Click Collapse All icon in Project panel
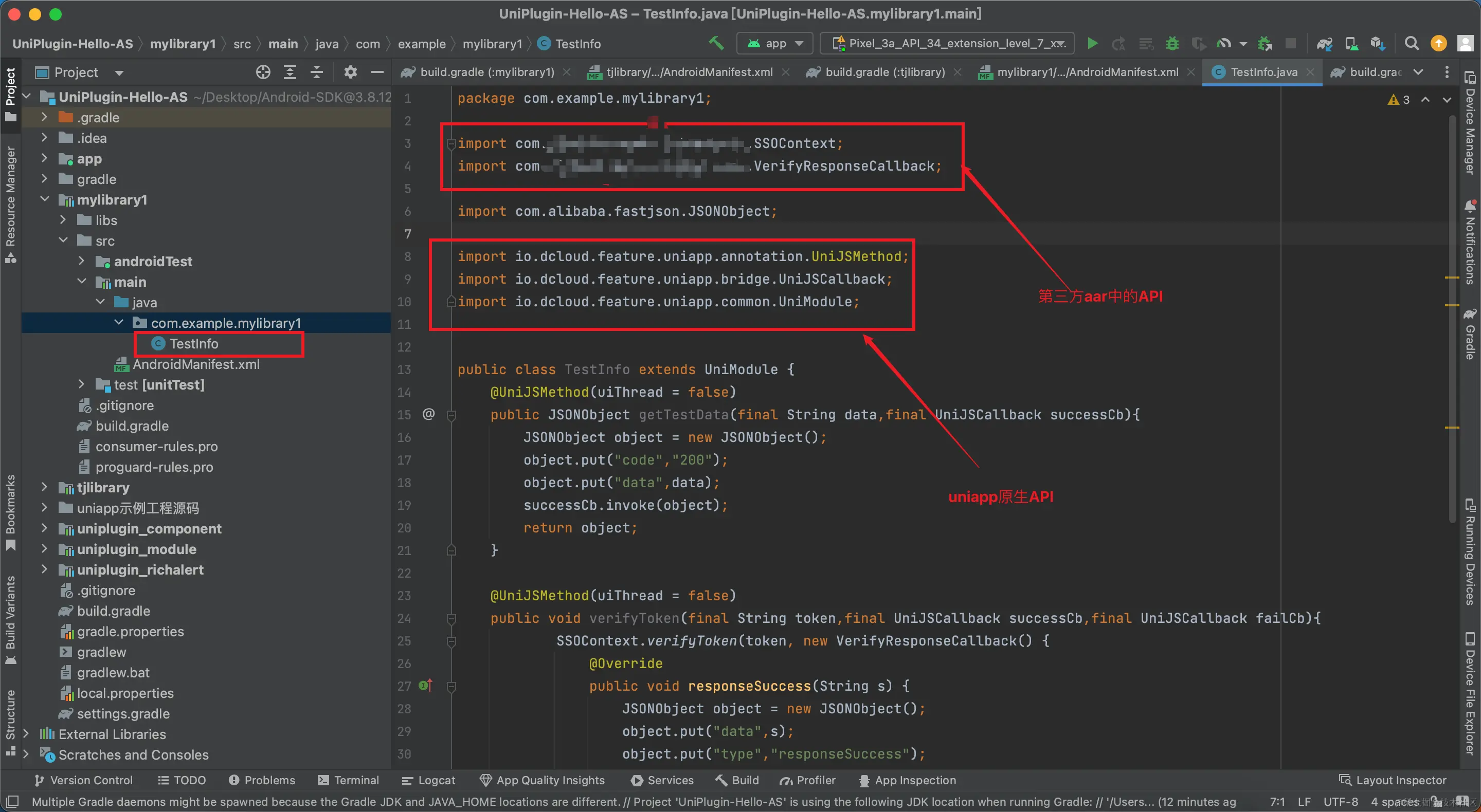This screenshot has width=1481, height=812. pyautogui.click(x=317, y=72)
